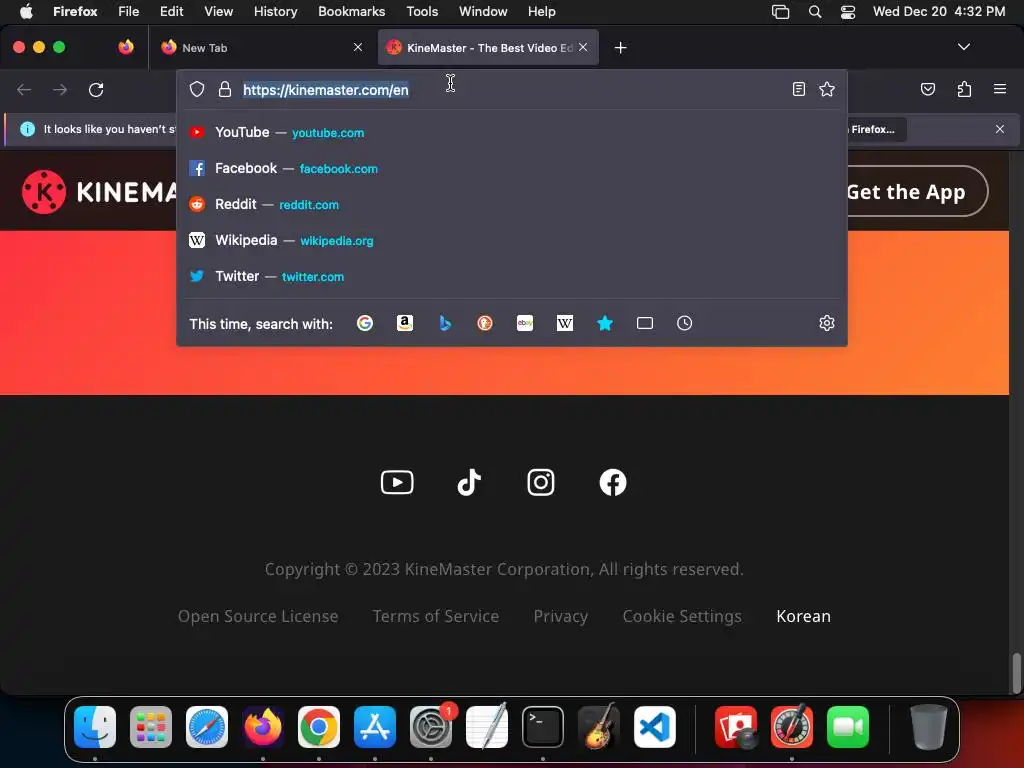The image size is (1024, 768).
Task: Dismiss the notification bar
Action: click(x=999, y=129)
